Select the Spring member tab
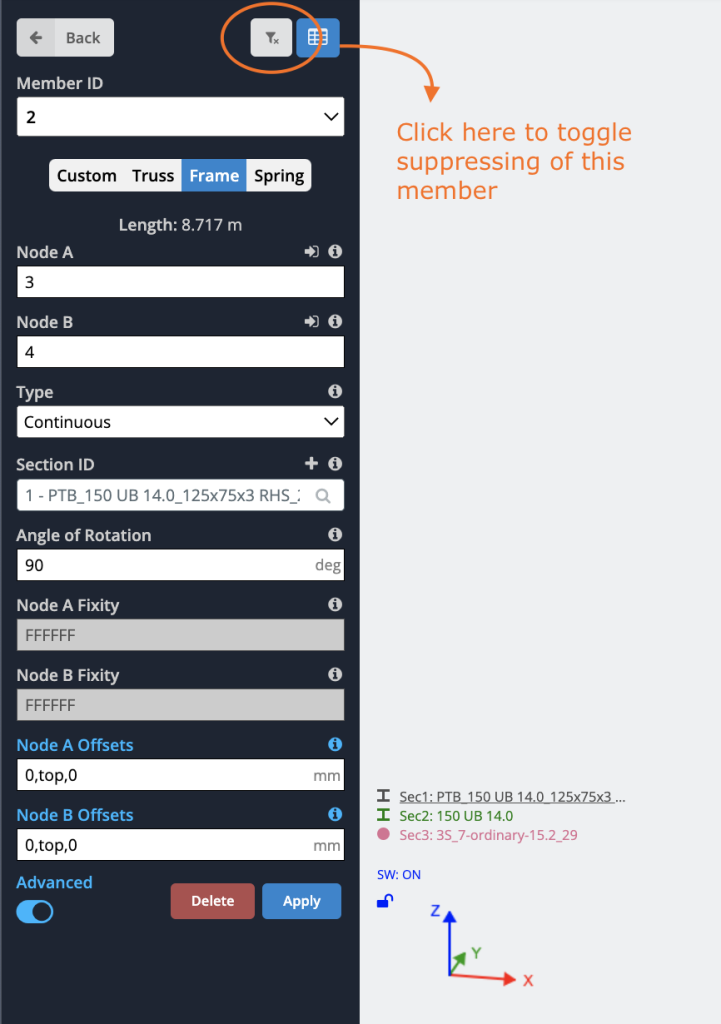The height and width of the screenshot is (1024, 721). click(x=279, y=176)
